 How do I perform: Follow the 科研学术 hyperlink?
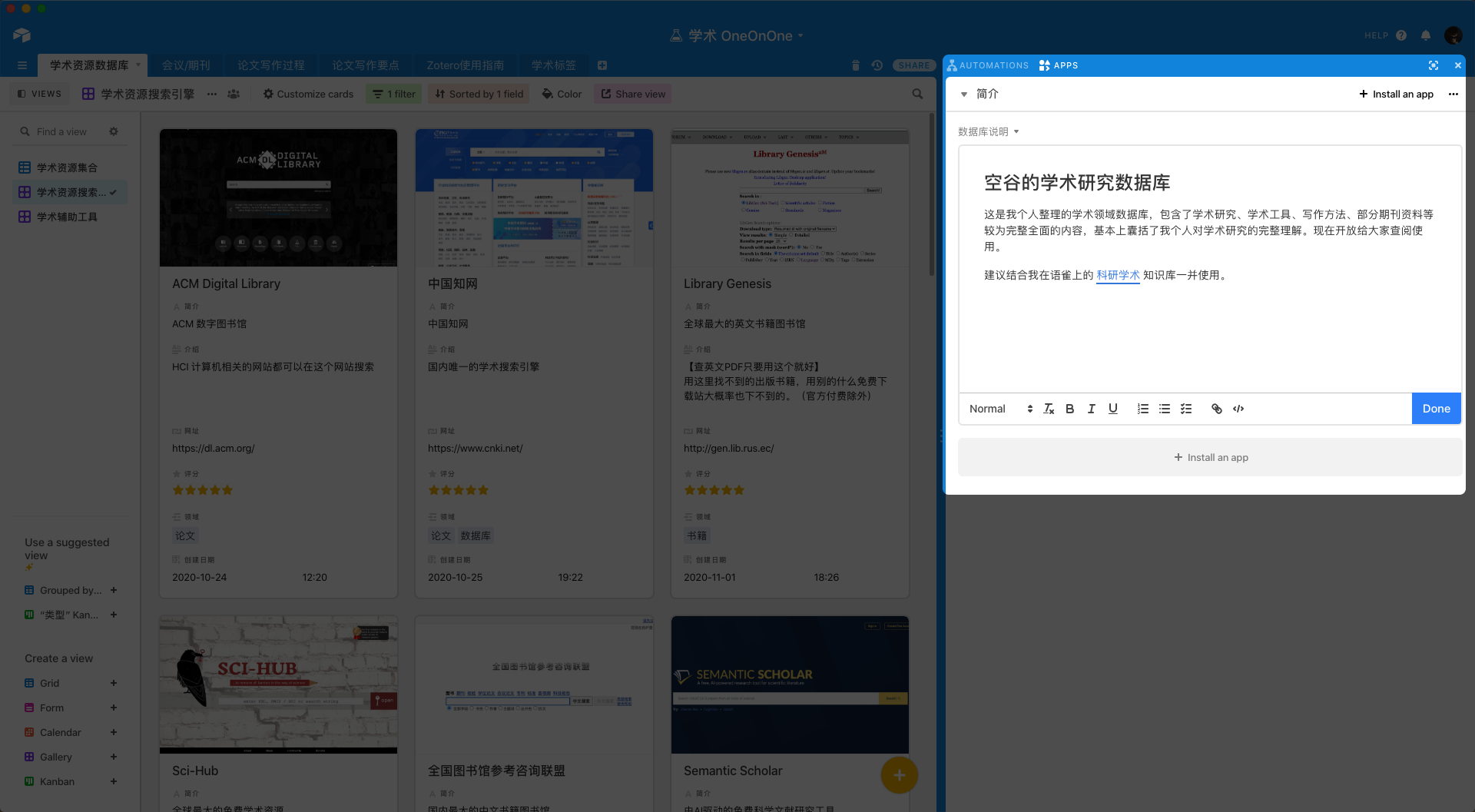pyautogui.click(x=1118, y=275)
